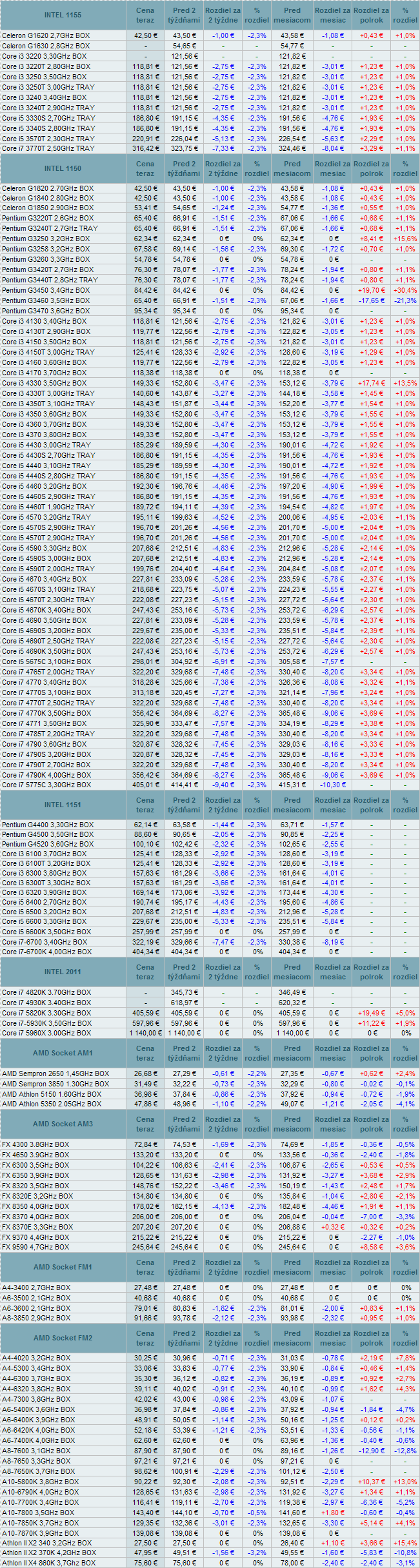
Task: Select the Pentium G3258 3,2GHz BOX row name
Action: pos(46,249)
